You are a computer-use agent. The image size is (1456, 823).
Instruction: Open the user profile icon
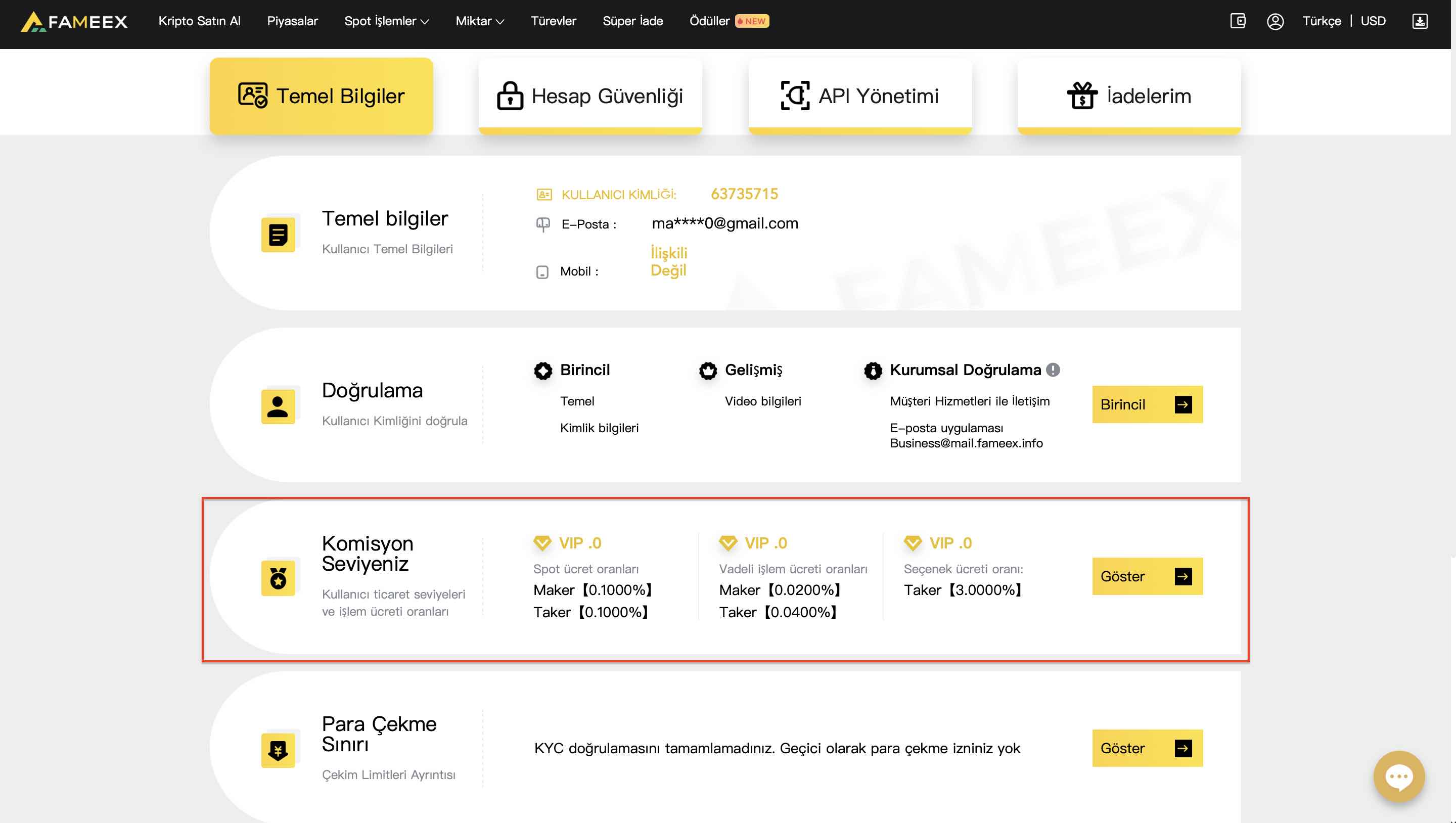point(1275,21)
